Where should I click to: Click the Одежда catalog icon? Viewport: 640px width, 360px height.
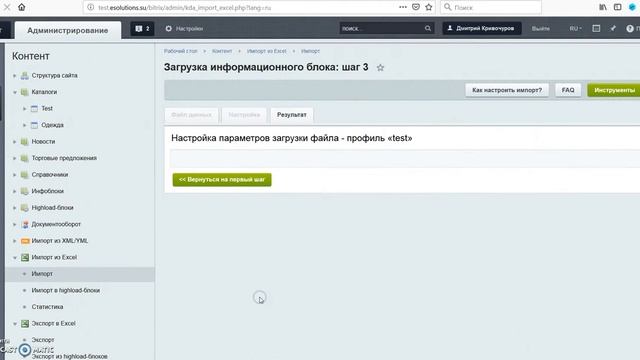tap(34, 125)
